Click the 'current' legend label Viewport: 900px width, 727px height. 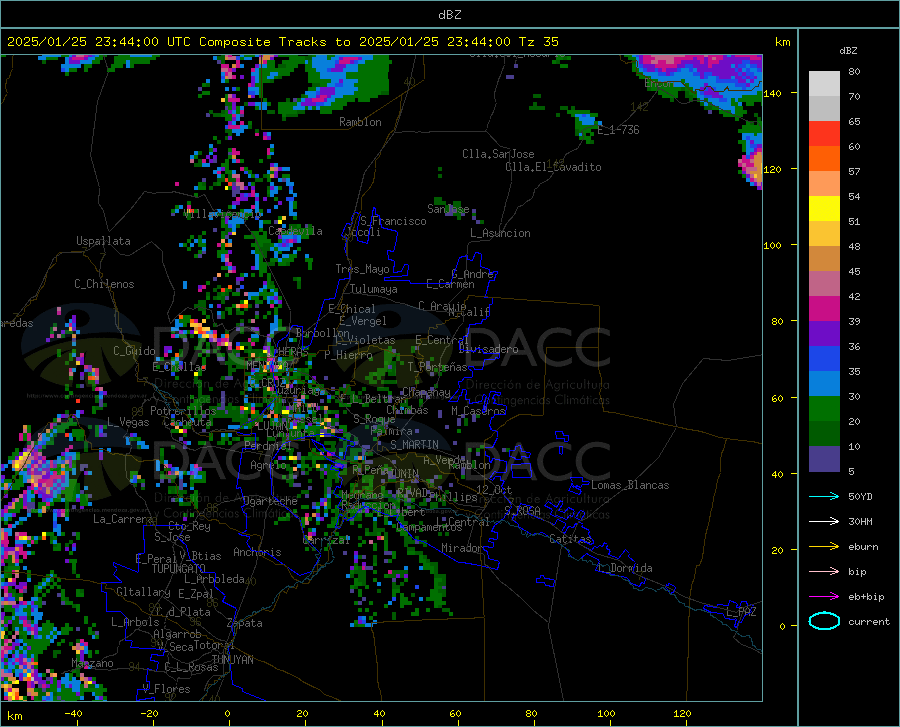(868, 621)
